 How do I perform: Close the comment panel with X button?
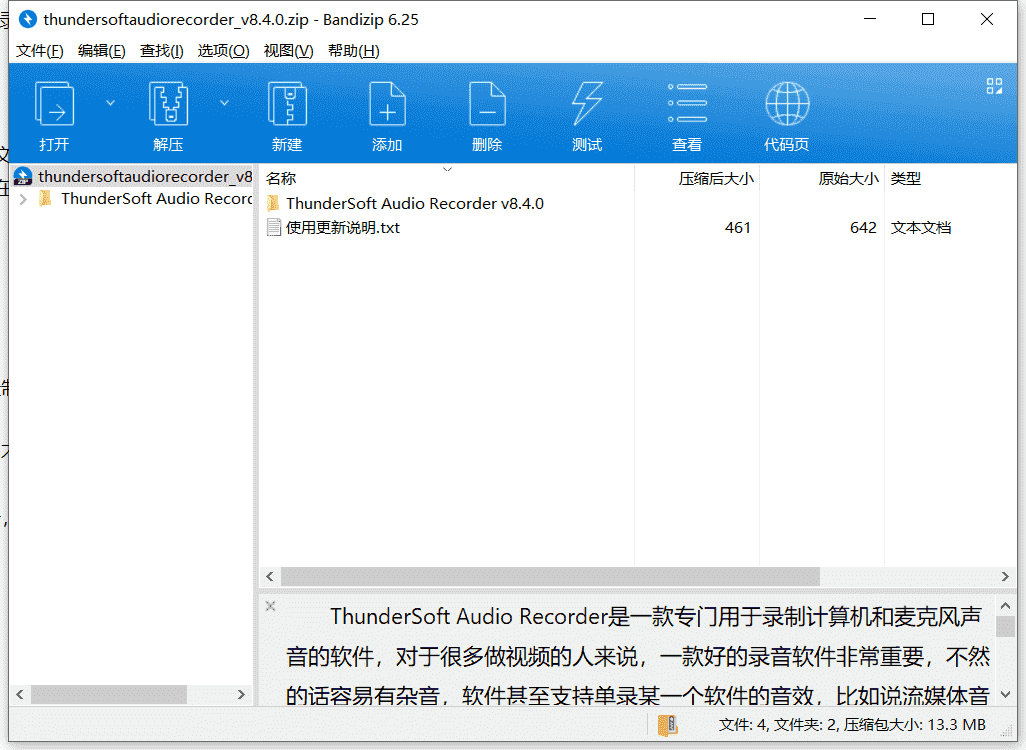(270, 606)
